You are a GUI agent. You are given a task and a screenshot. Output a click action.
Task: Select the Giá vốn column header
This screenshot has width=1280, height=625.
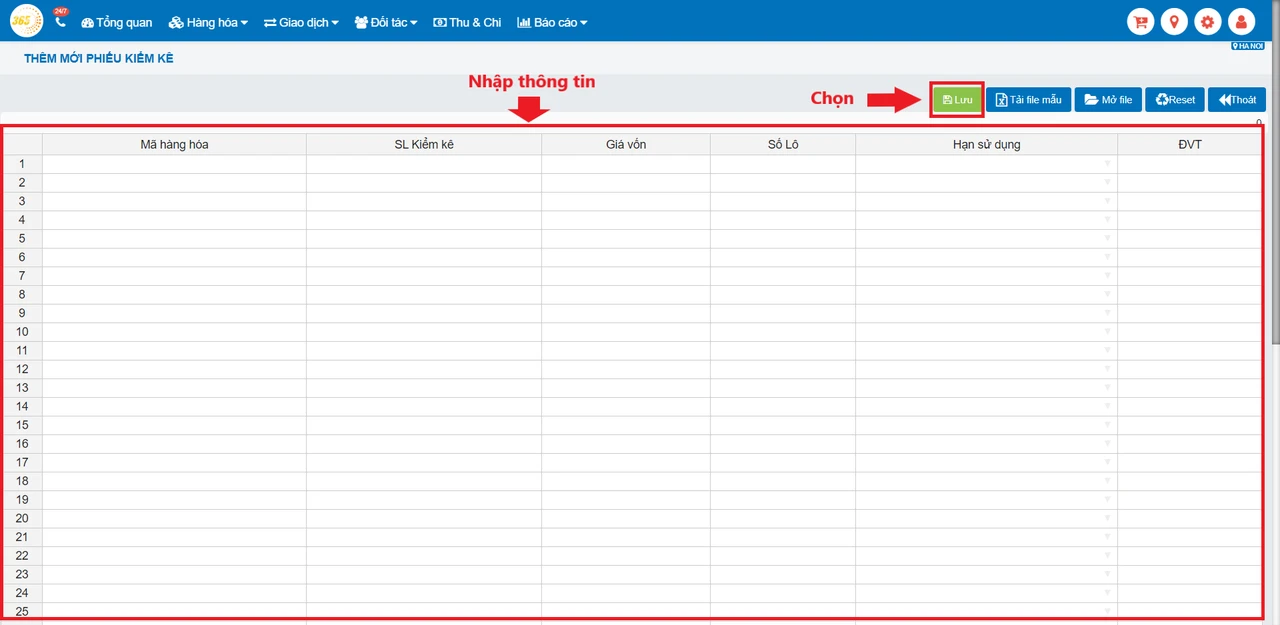[x=626, y=144]
